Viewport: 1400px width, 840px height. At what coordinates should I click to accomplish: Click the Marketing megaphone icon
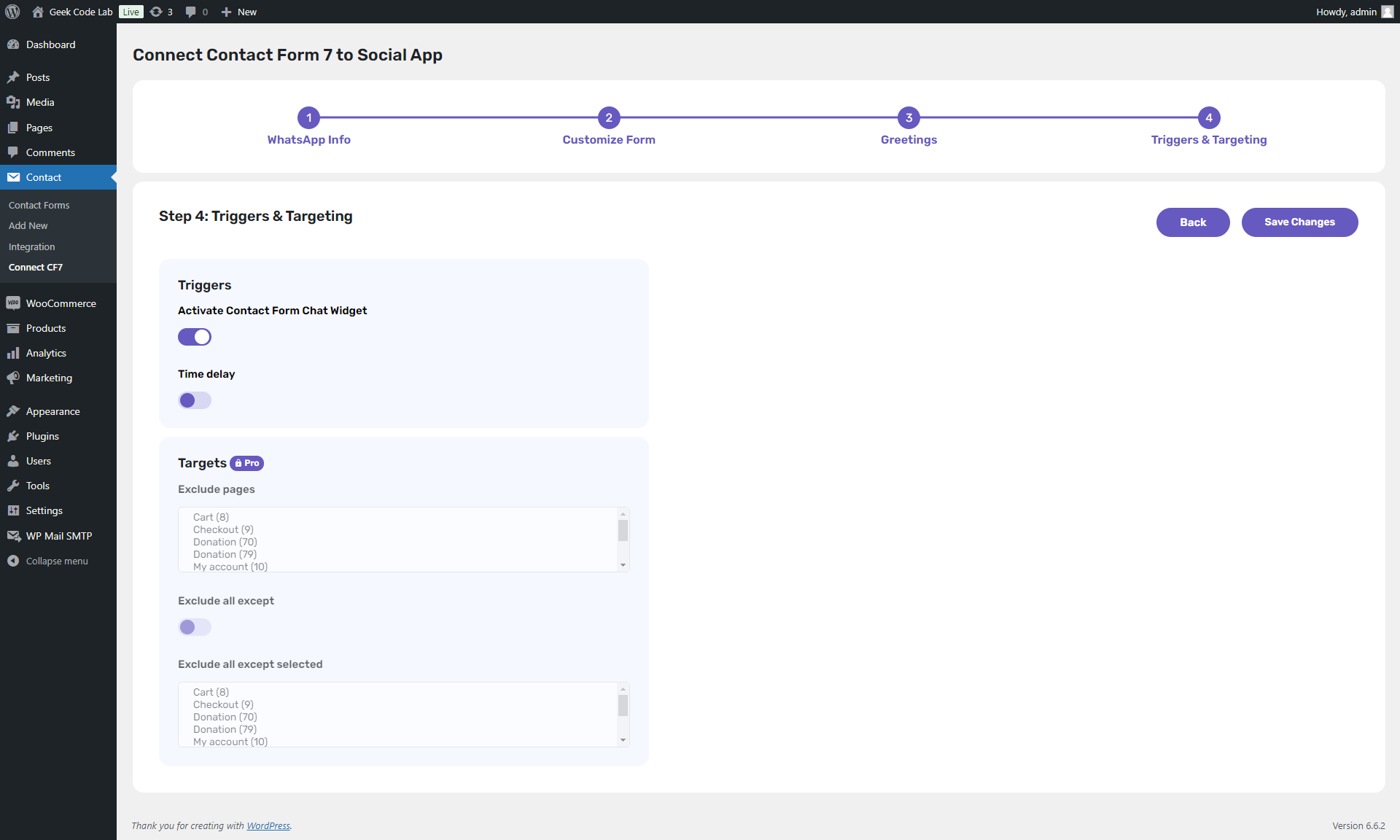click(x=13, y=378)
